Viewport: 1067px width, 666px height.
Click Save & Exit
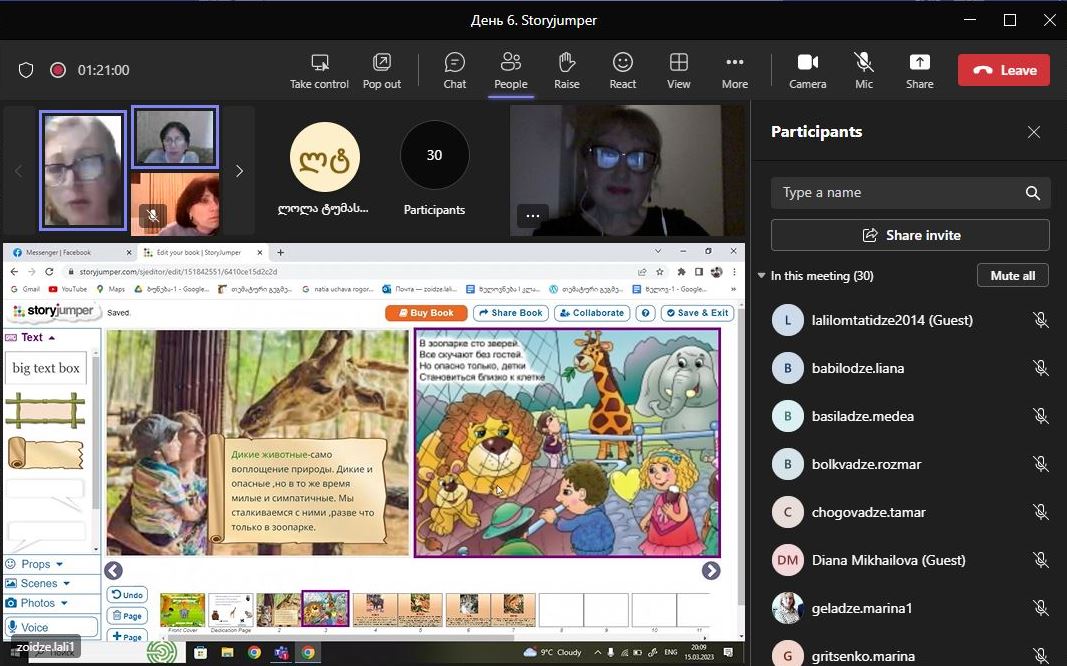pos(697,313)
